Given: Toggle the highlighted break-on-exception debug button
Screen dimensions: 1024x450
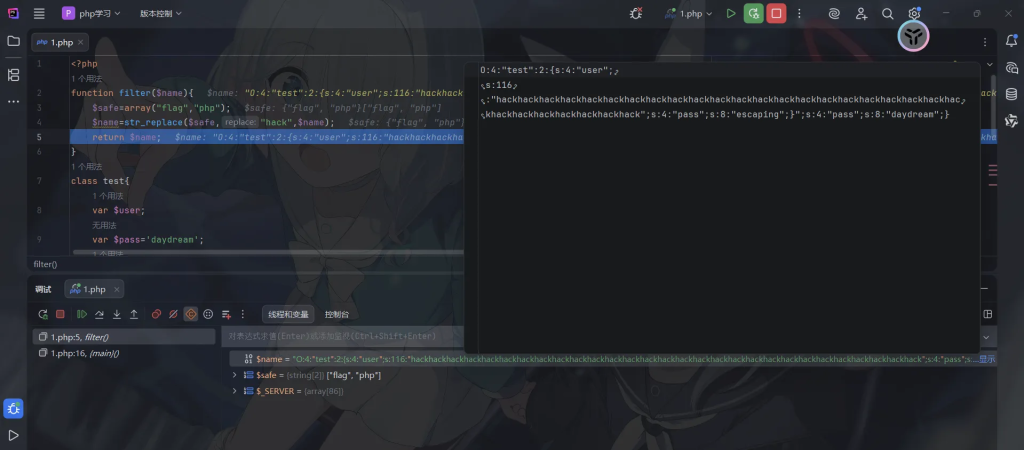Looking at the screenshot, I should [x=191, y=314].
